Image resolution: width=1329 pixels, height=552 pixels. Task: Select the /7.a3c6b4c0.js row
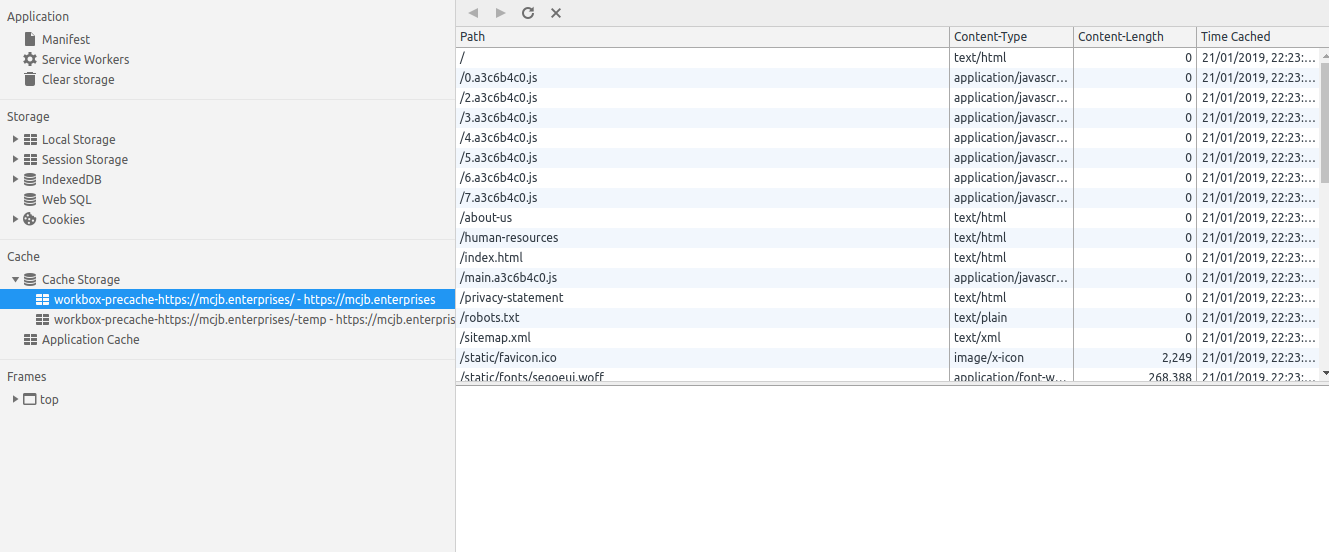pos(888,197)
